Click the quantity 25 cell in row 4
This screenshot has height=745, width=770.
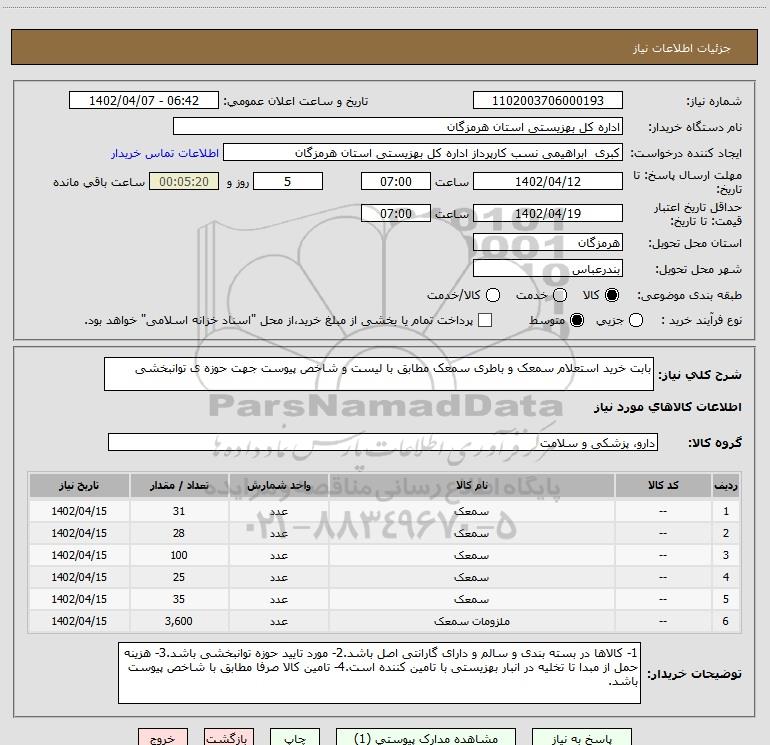coord(179,577)
